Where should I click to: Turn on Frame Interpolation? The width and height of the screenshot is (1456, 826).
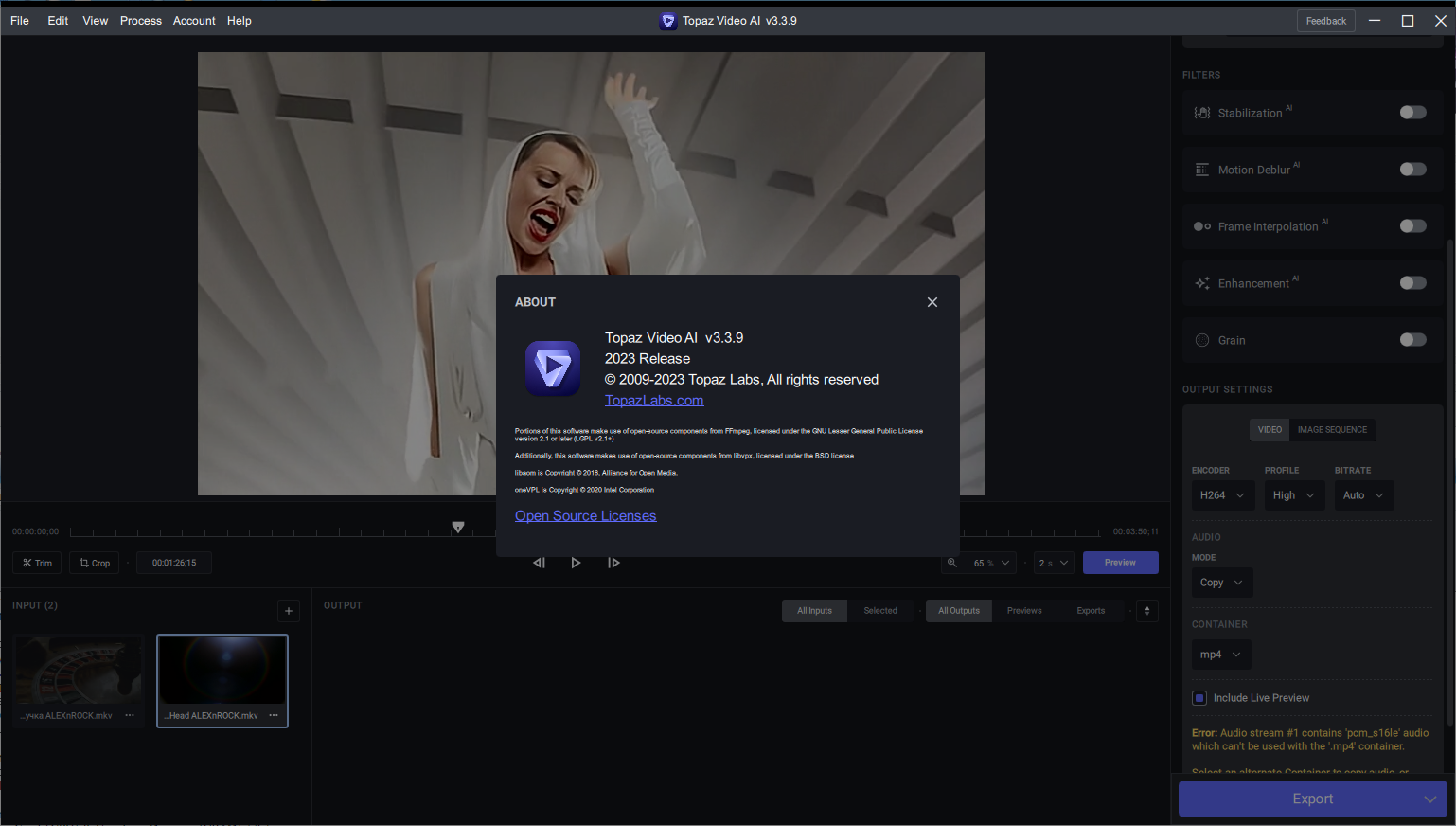pos(1412,226)
